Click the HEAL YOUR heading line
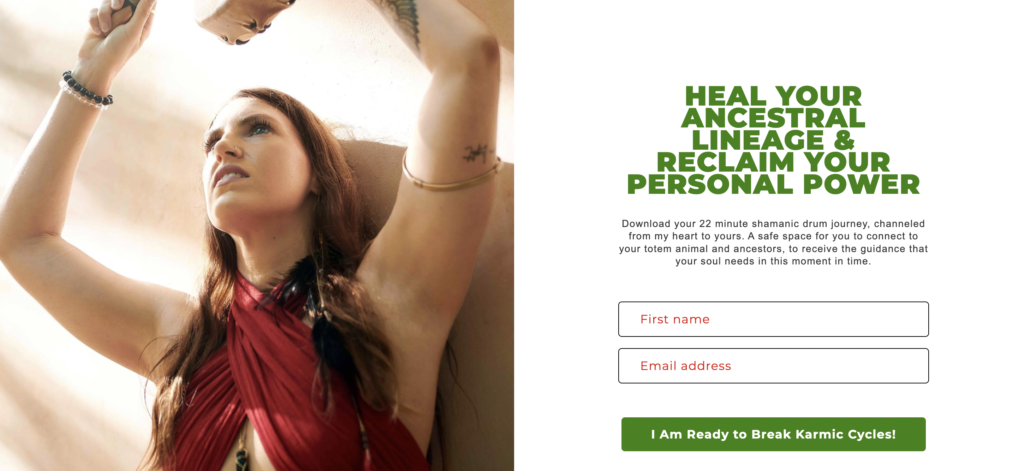 [773, 96]
